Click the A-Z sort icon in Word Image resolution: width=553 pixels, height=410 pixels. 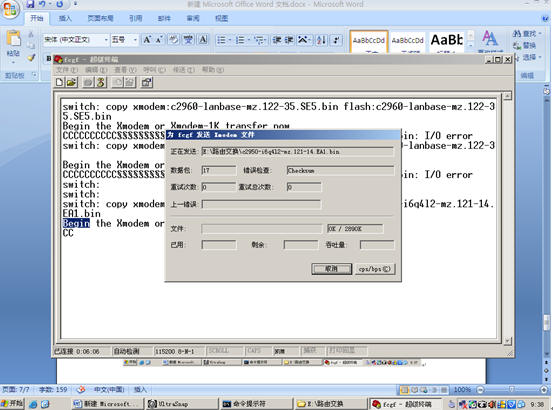[x=321, y=40]
